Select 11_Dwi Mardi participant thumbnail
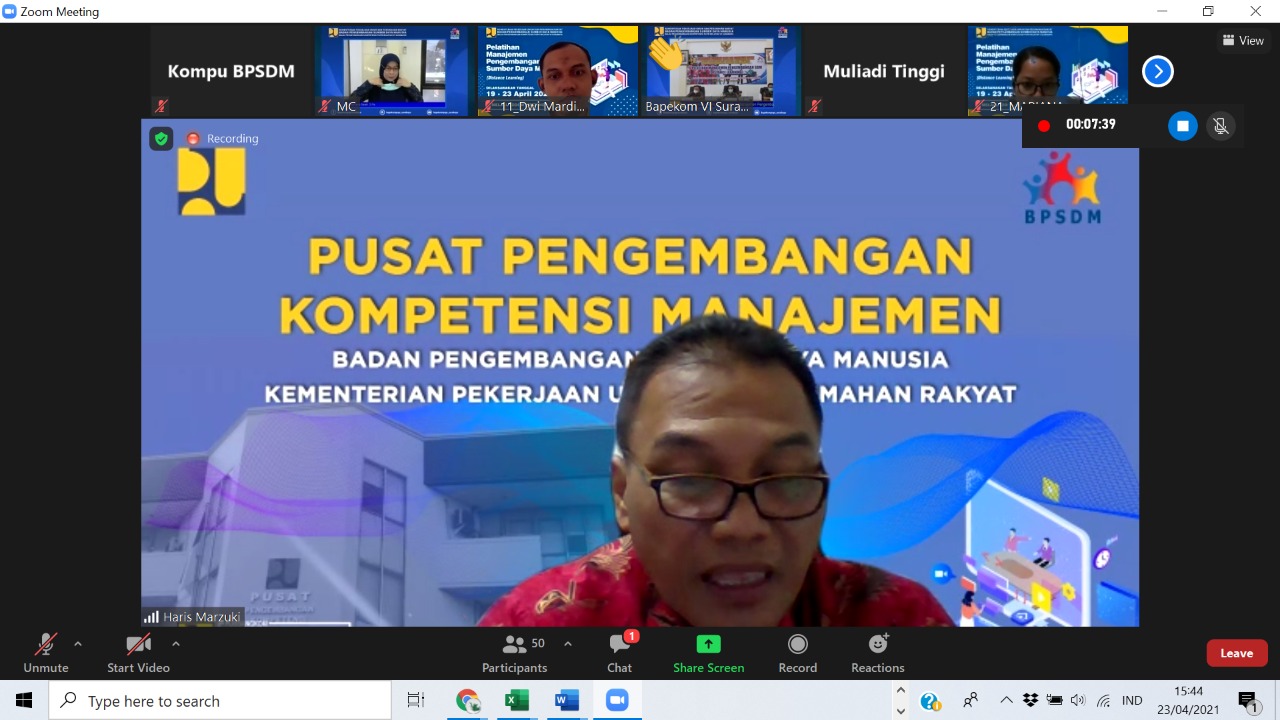The width and height of the screenshot is (1280, 720). (x=557, y=71)
